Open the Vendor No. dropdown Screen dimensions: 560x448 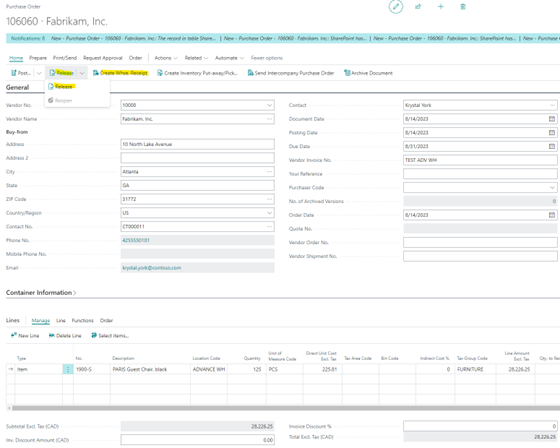[x=269, y=105]
